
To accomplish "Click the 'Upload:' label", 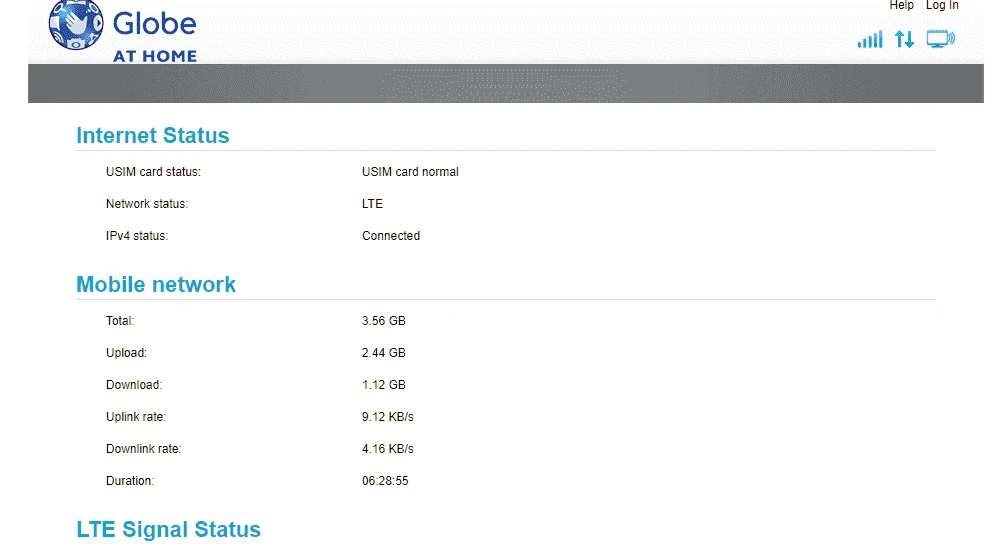I will 126,353.
